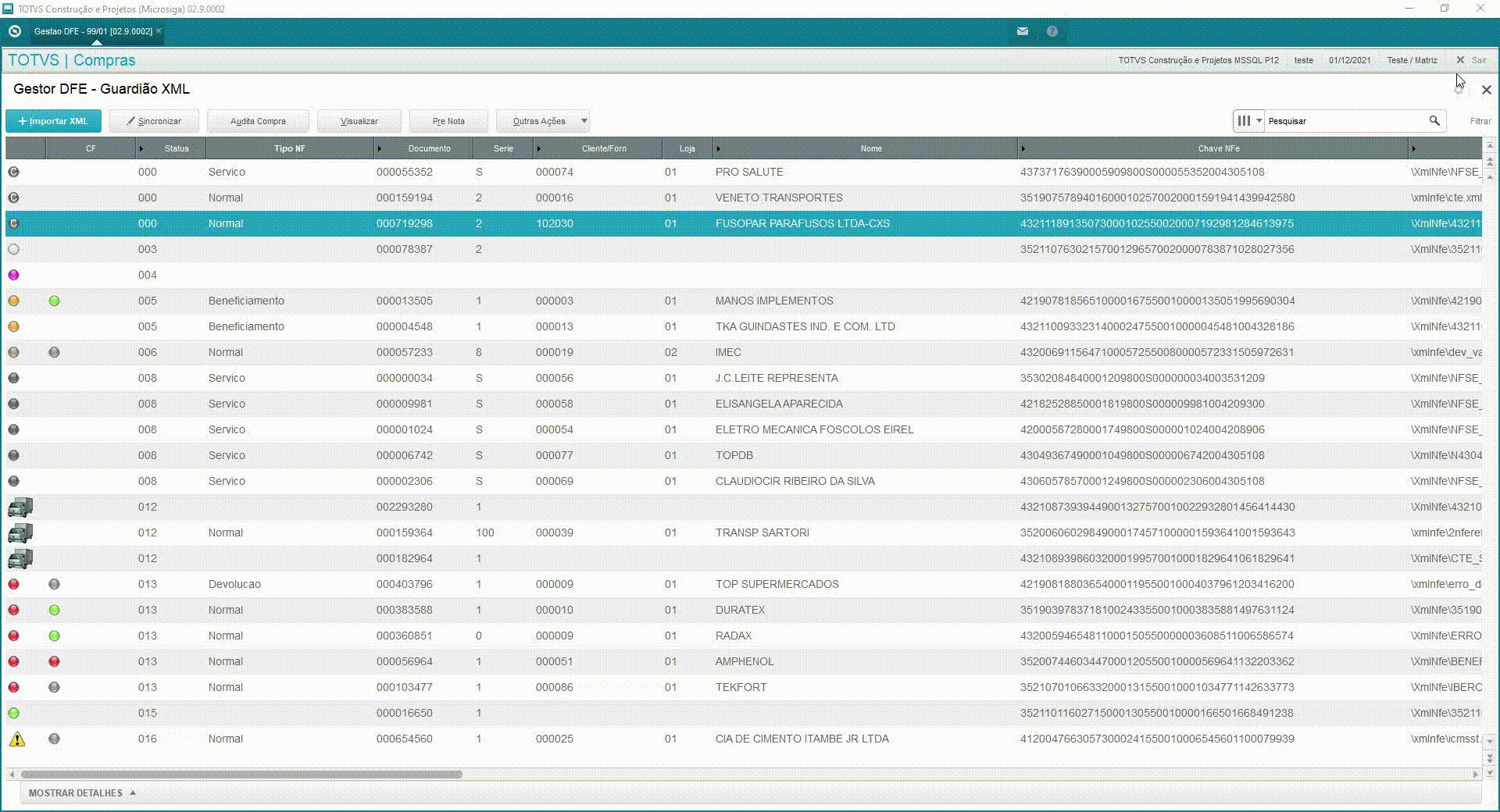Image resolution: width=1500 pixels, height=812 pixels.
Task: Open the Nome column header arrow
Action: click(719, 148)
